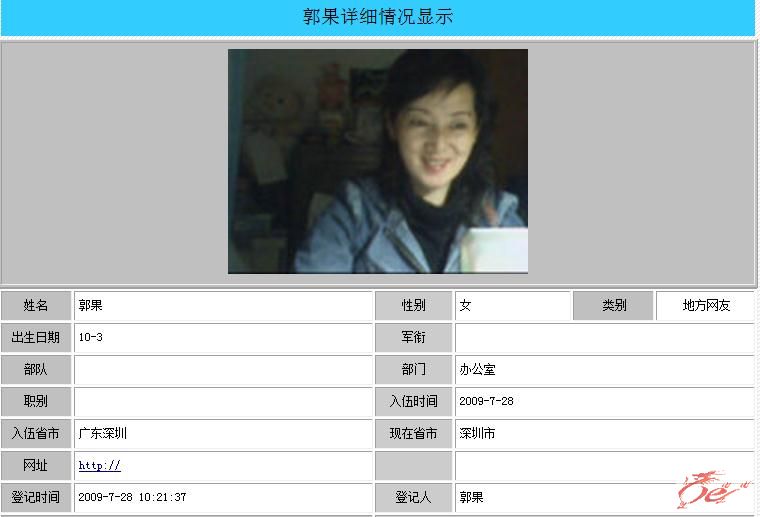Select the category value 地方网友
The width and height of the screenshot is (760, 517).
click(x=706, y=305)
